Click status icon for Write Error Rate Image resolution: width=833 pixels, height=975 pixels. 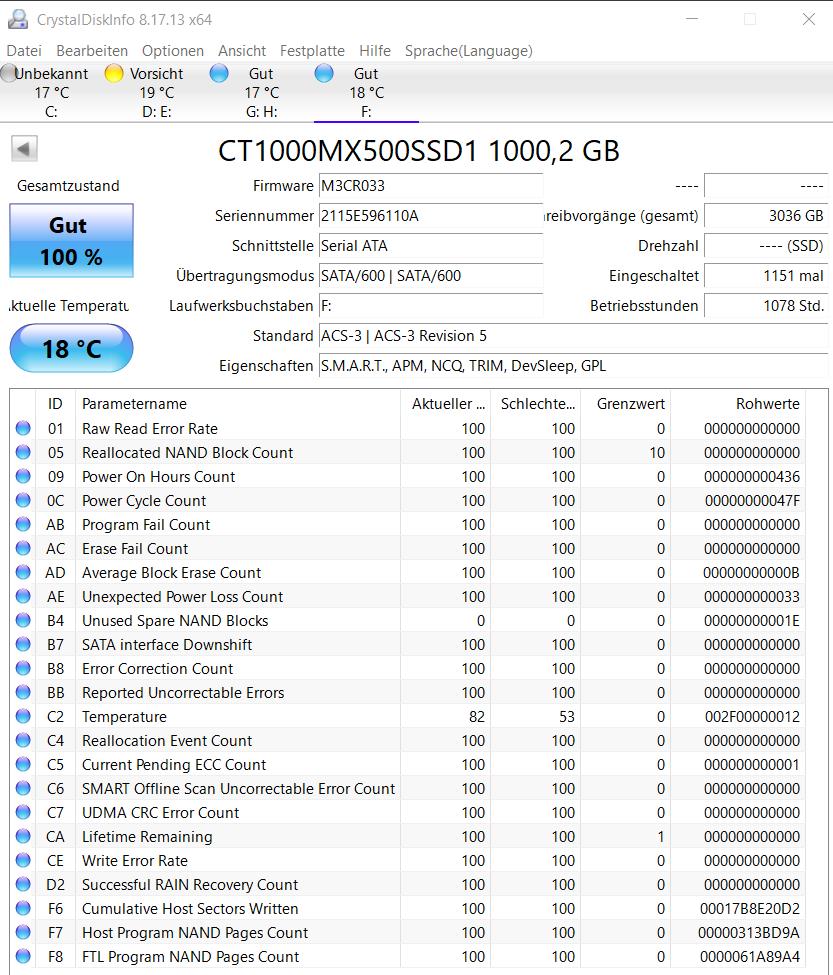point(23,860)
